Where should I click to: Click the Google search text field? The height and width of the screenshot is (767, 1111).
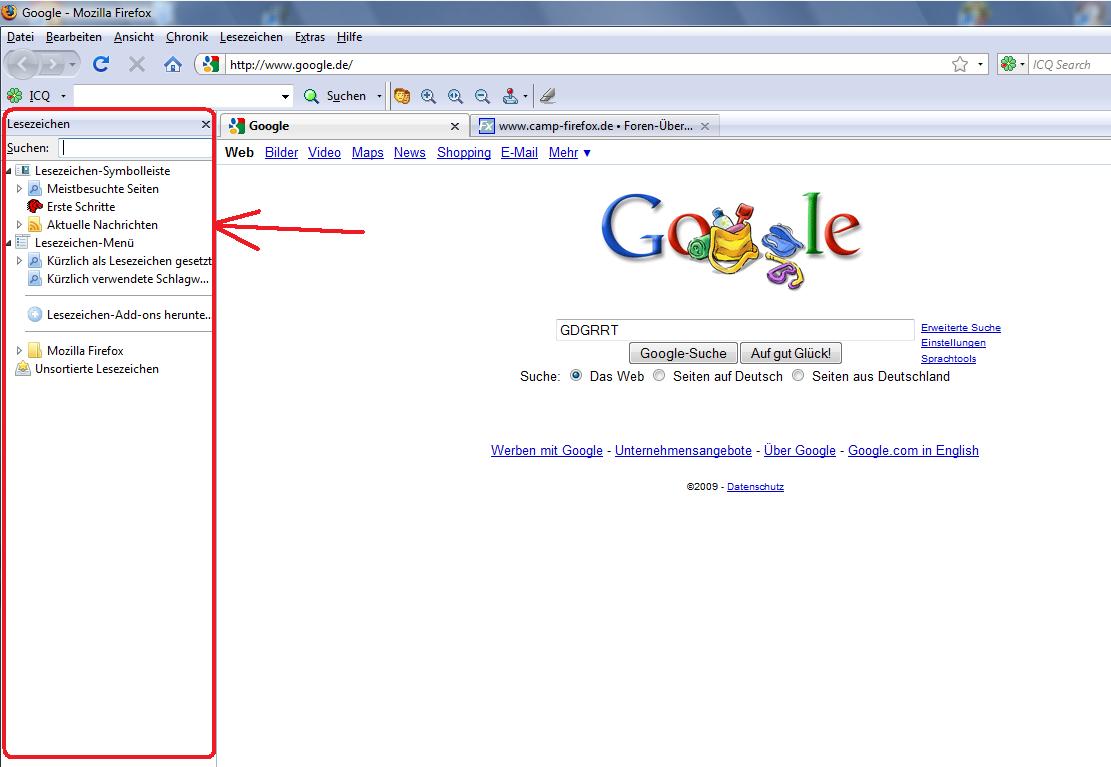click(735, 330)
